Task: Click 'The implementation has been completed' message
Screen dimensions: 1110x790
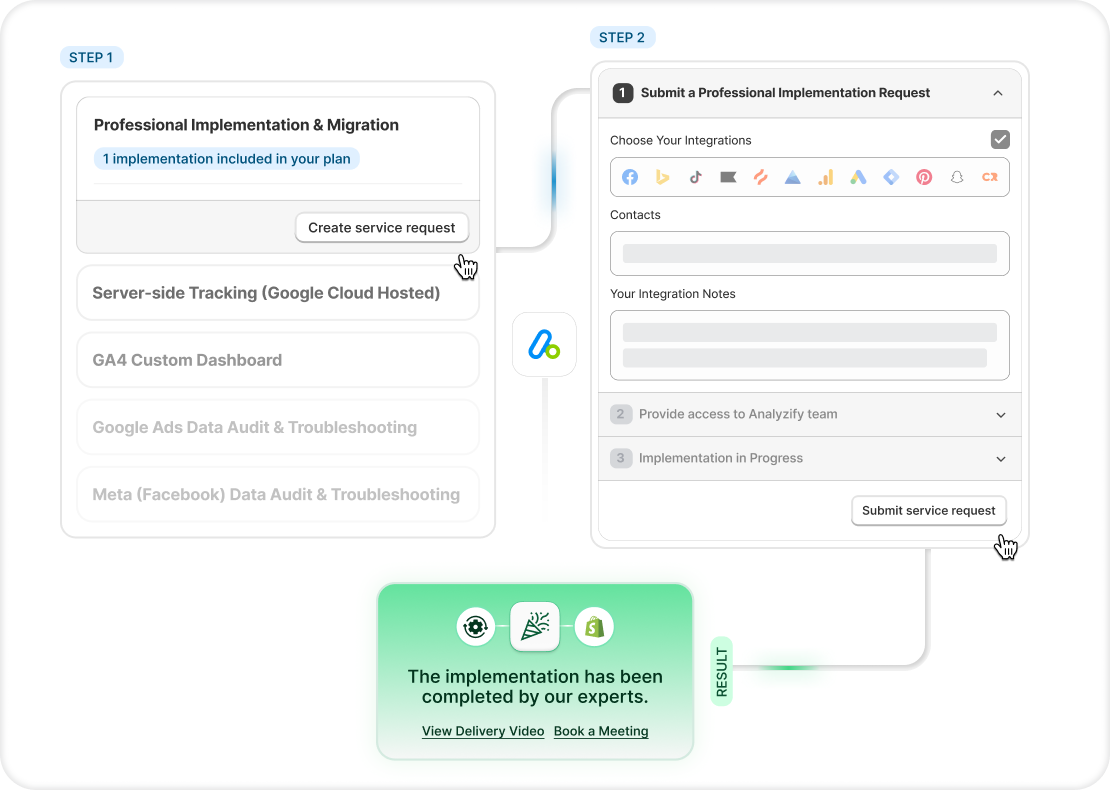Action: point(535,687)
